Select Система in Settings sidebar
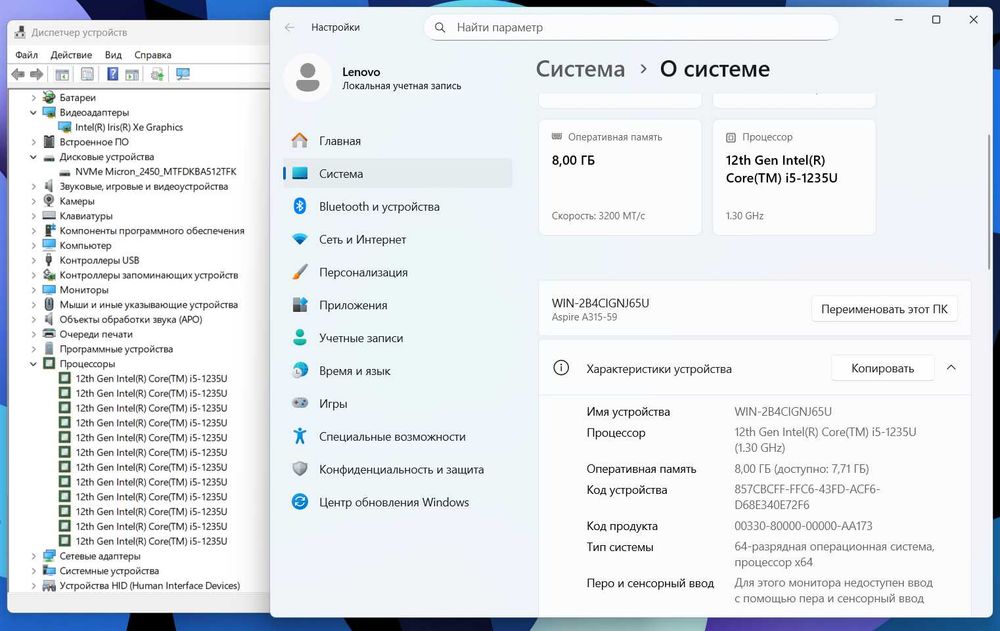The height and width of the screenshot is (631, 1000). point(397,174)
